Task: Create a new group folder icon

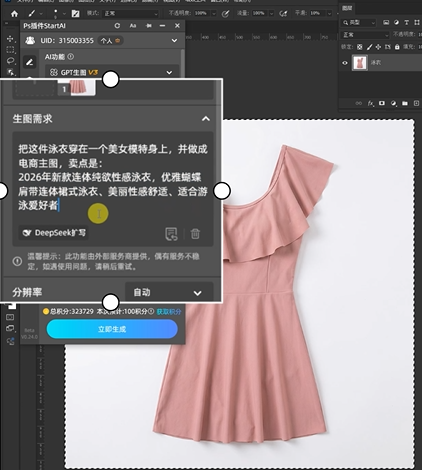Action: 405,103
